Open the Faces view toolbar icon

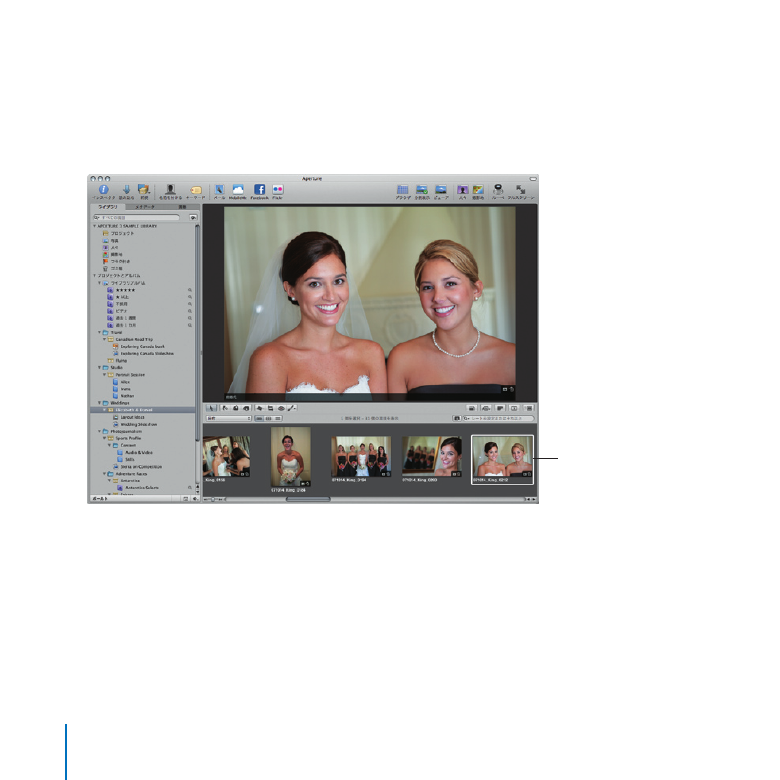[x=463, y=190]
